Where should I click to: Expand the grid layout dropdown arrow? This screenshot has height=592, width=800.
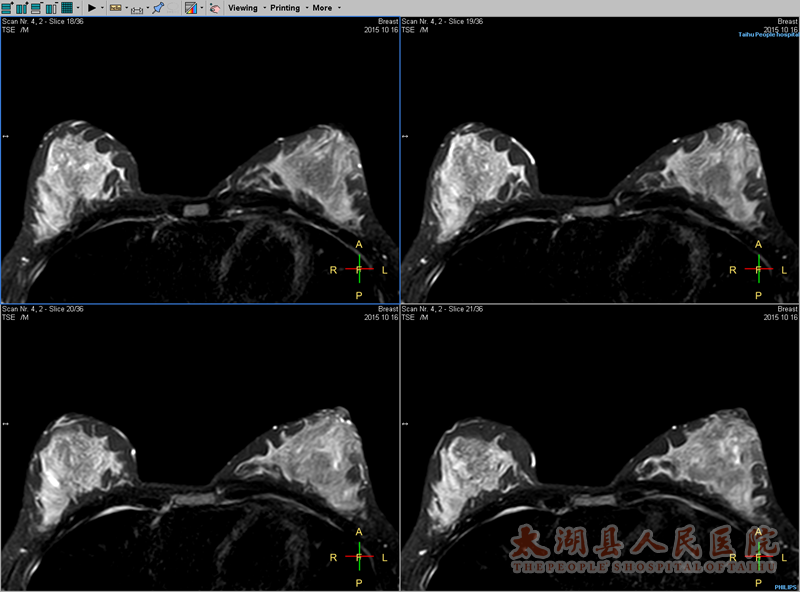coord(78,8)
